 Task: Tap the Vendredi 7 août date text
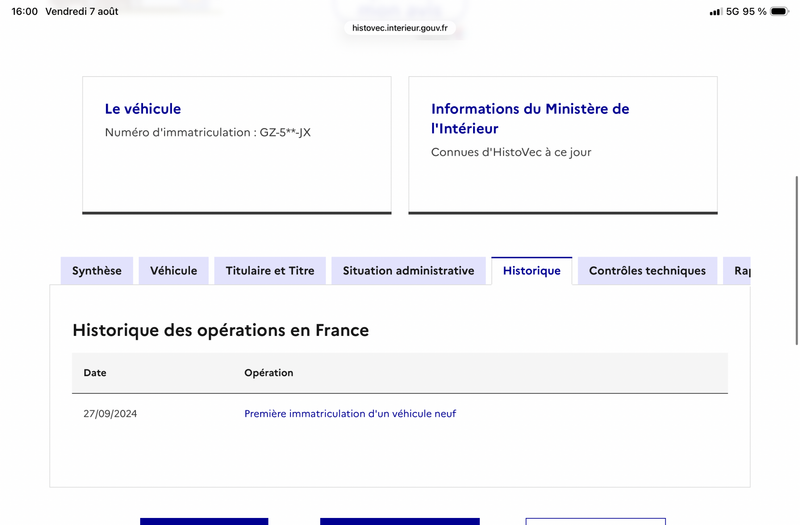pos(82,11)
